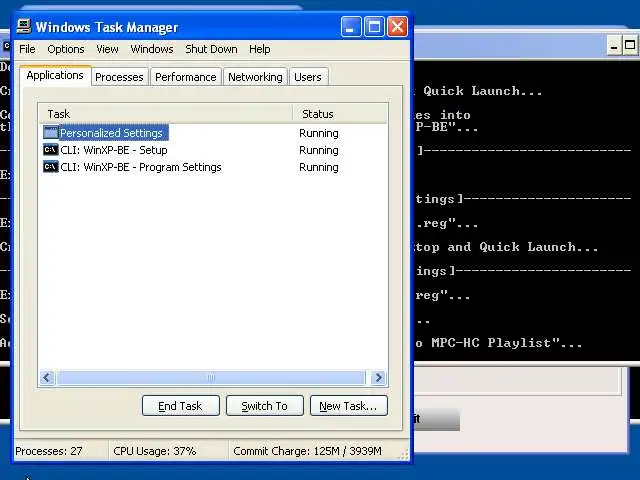Click the Personalized Settings window icon
The width and height of the screenshot is (640, 480).
pos(51,133)
